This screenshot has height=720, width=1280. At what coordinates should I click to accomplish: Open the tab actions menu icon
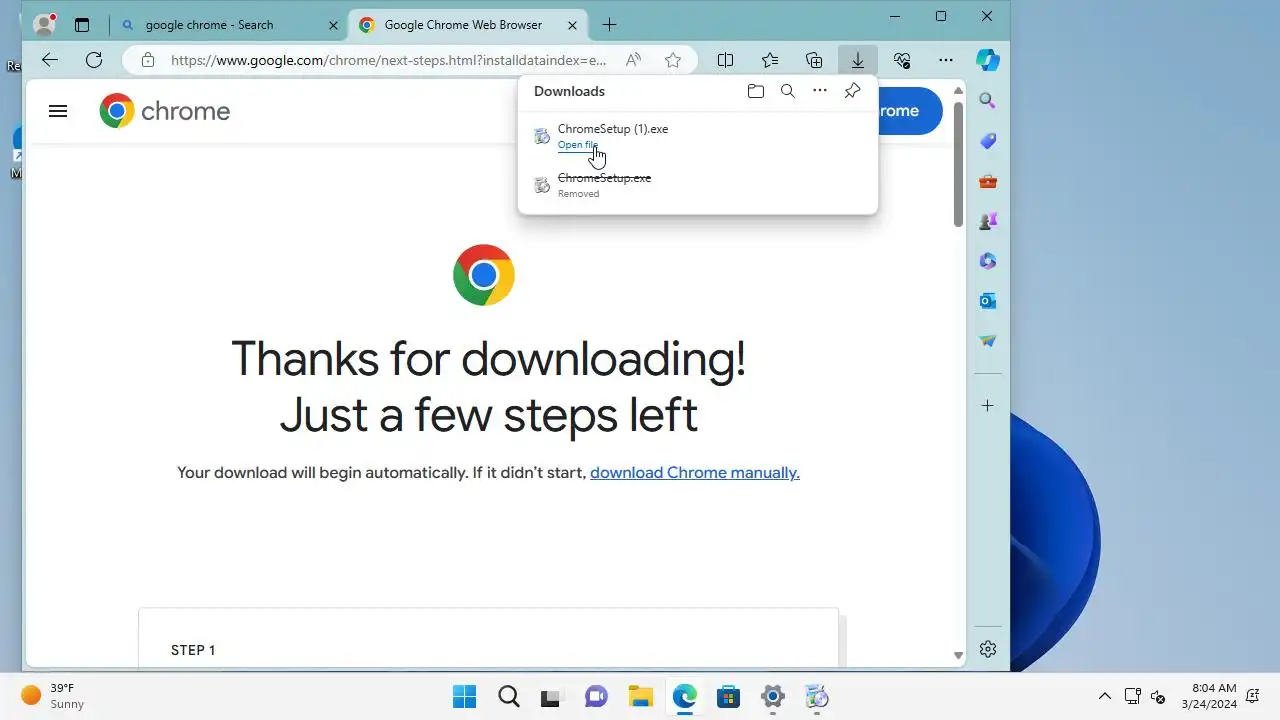click(82, 25)
